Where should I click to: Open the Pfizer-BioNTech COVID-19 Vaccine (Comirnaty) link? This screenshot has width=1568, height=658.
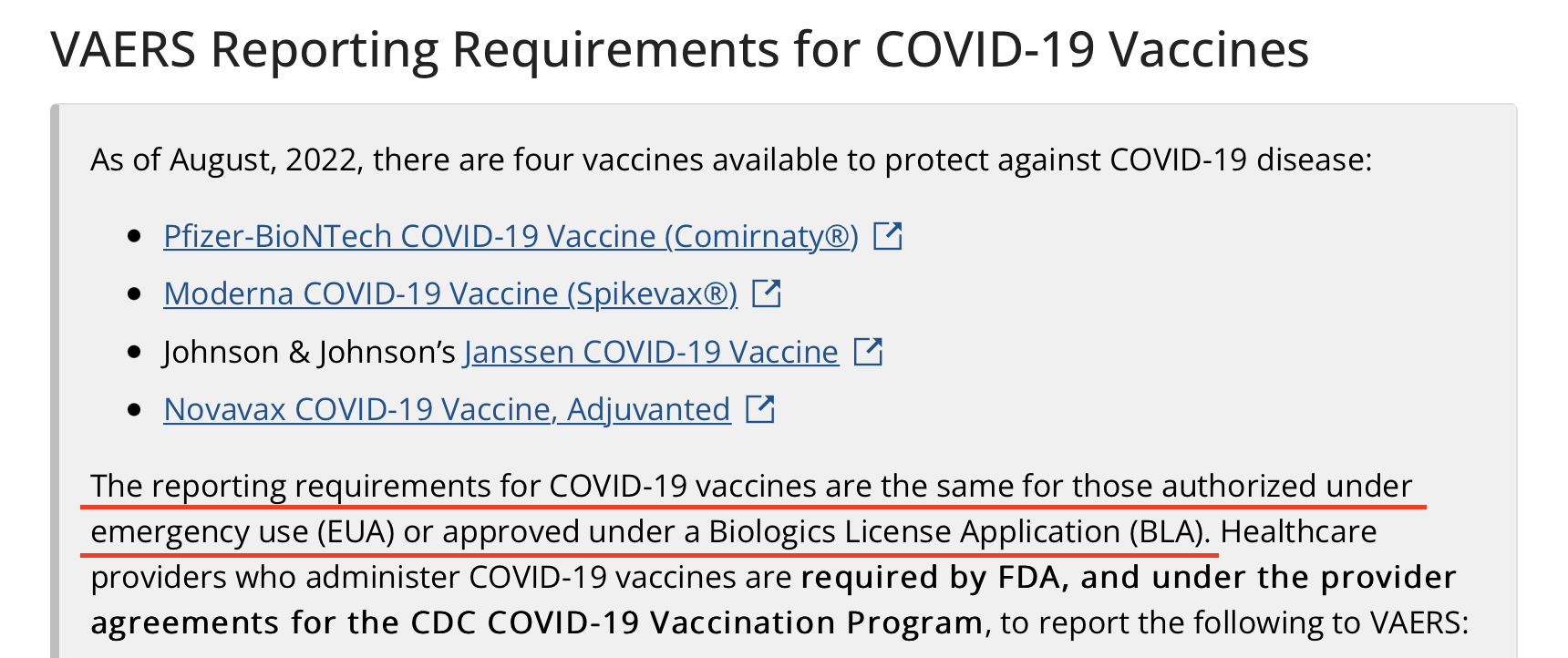[x=511, y=236]
